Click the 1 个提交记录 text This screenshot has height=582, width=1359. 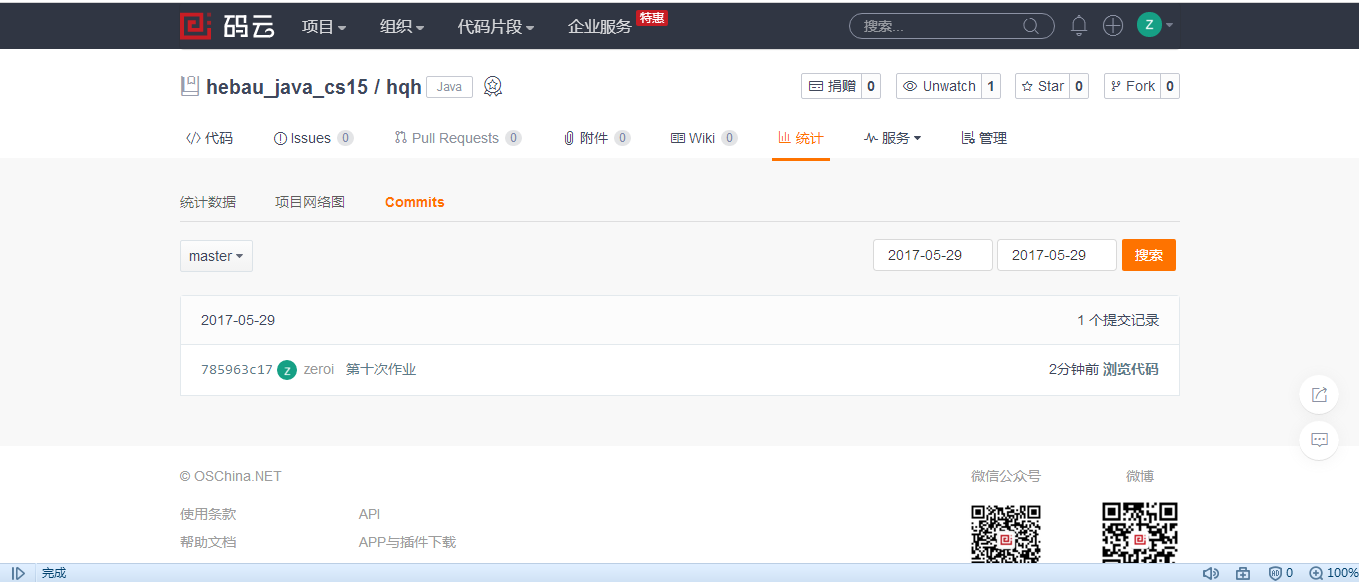coord(1118,320)
